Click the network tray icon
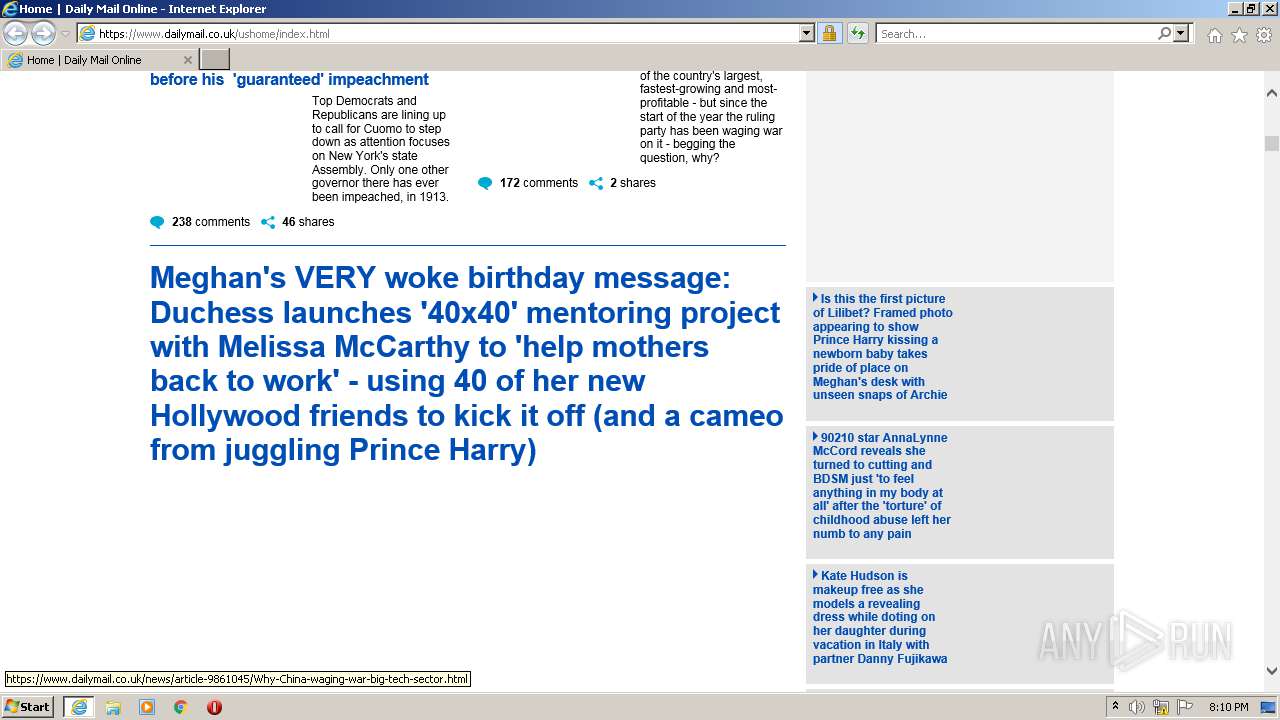The height and width of the screenshot is (720, 1280). point(1161,707)
